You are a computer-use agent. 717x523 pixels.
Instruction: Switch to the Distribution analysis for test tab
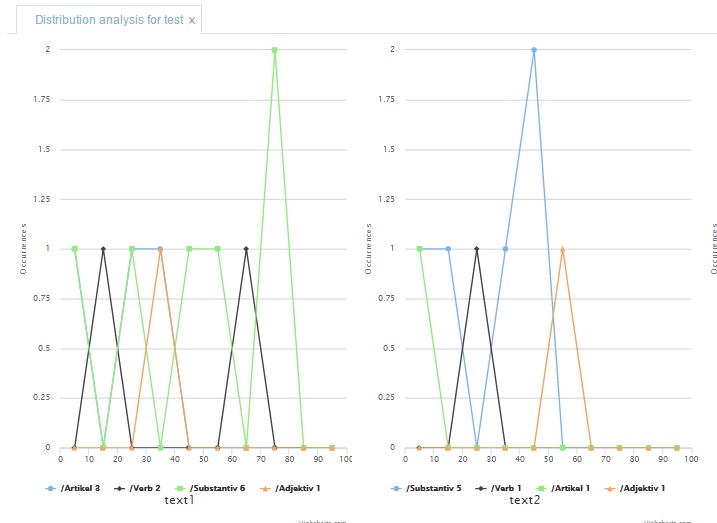click(x=108, y=20)
